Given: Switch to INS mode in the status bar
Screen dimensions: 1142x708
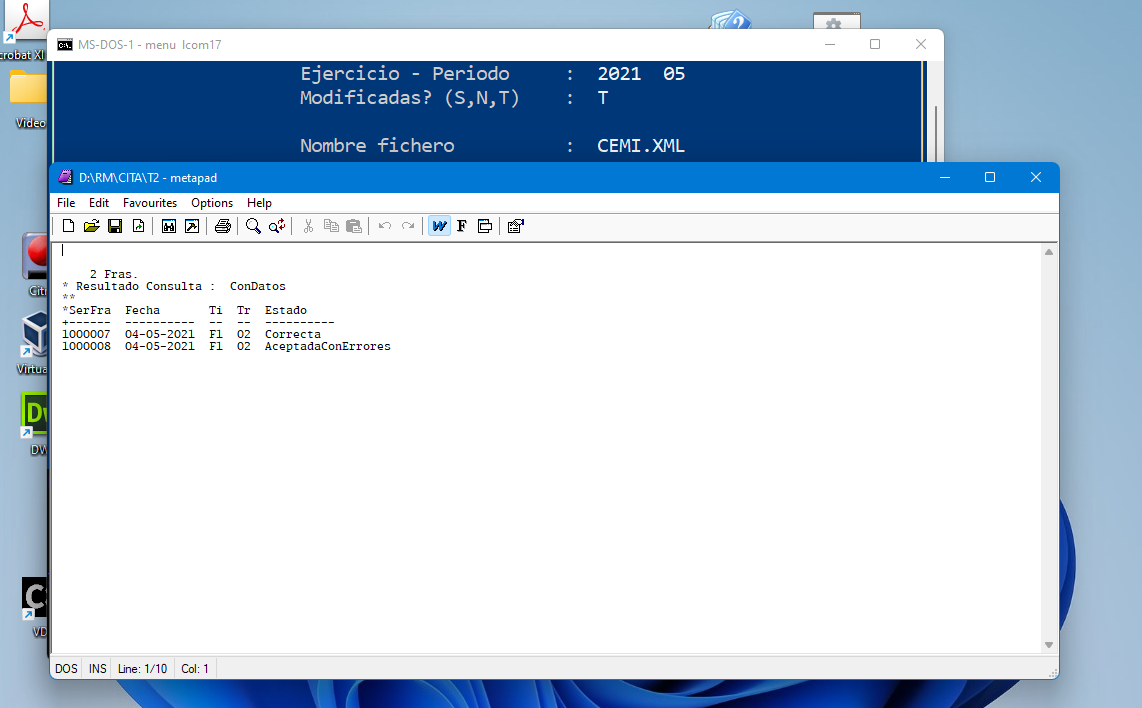Looking at the screenshot, I should point(96,668).
